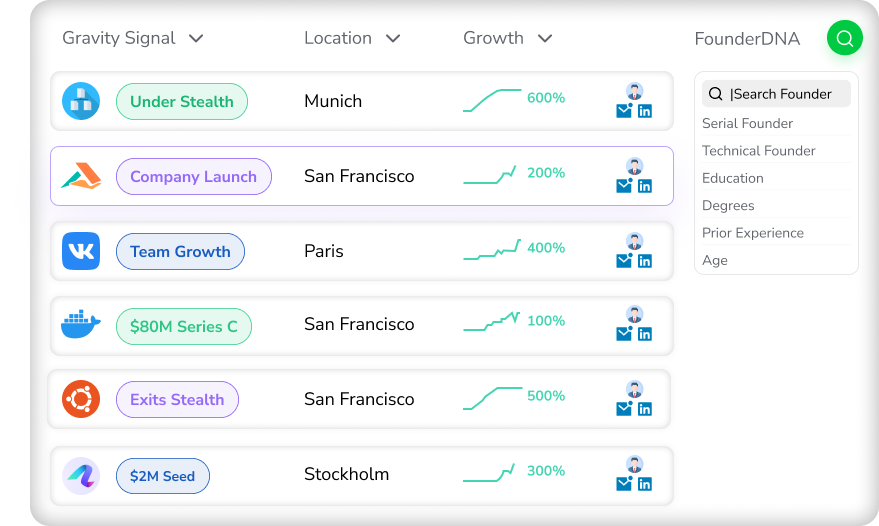Click the Docker whale logo
Screen dimensions: 879x526
(81, 325)
